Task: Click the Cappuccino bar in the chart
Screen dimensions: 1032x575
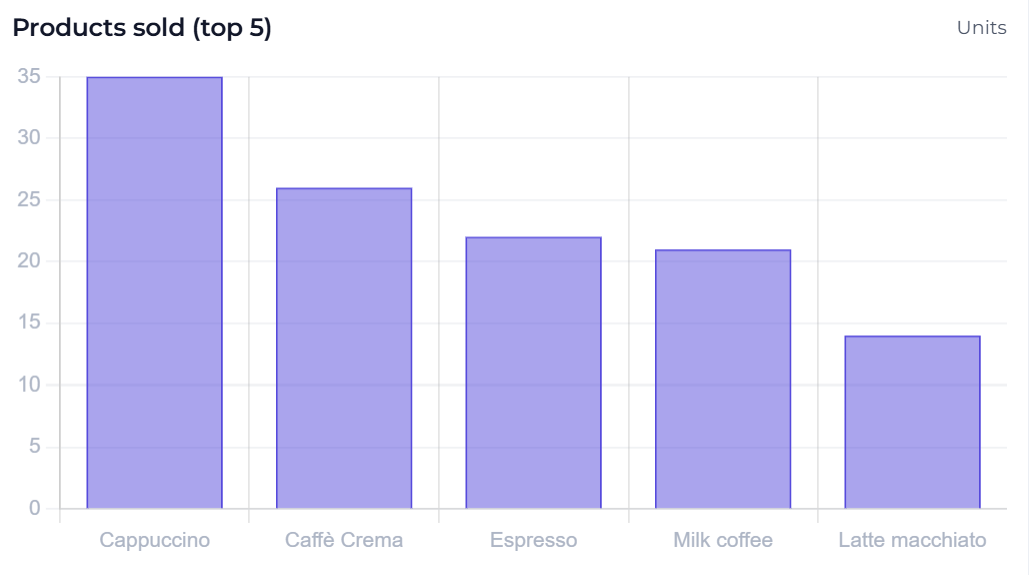Action: pos(154,292)
